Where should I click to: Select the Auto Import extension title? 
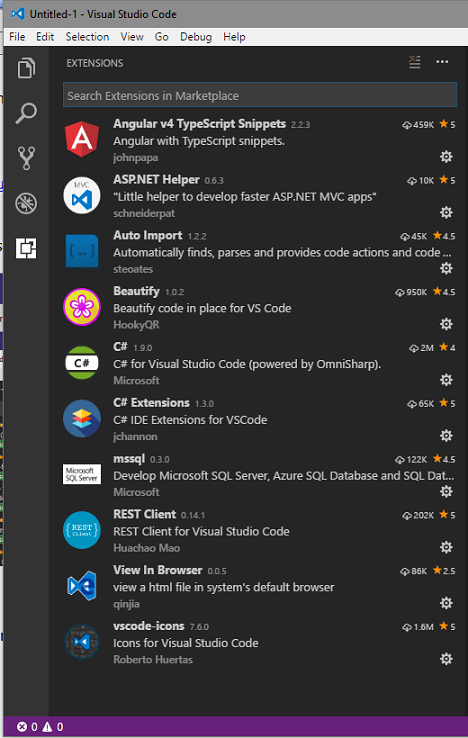tap(147, 235)
